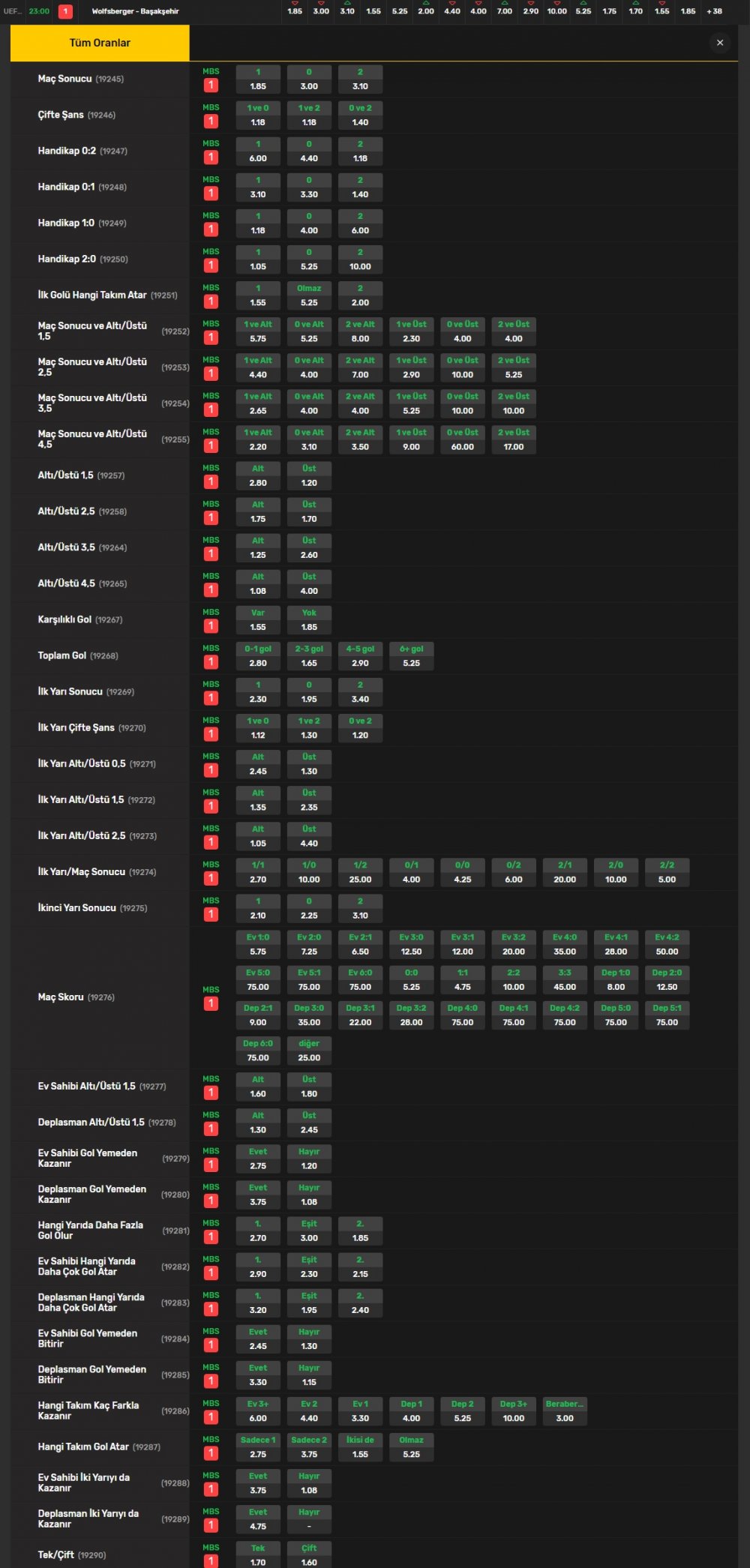
Task: Click MBS badge for Çifte Şans row
Action: coord(211,121)
